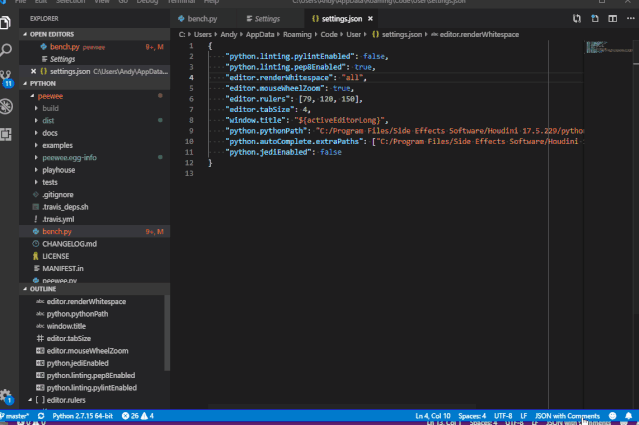Change encoding via UTF-8 status item
This screenshot has width=639, height=425.
point(503,416)
